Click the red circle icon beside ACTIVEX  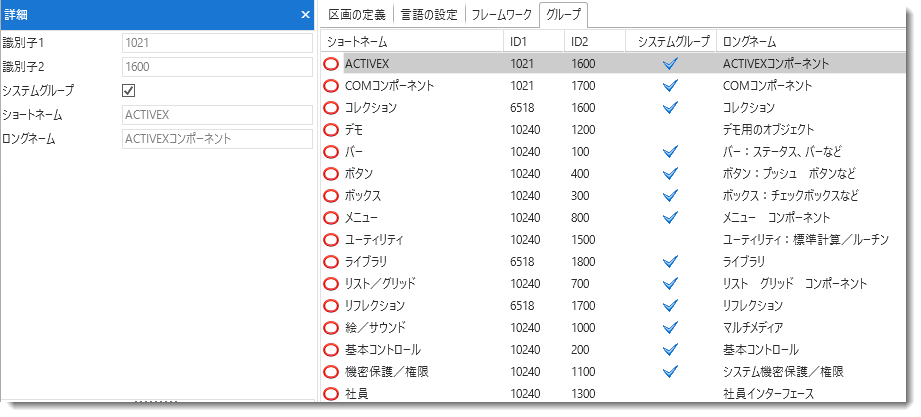coord(331,63)
